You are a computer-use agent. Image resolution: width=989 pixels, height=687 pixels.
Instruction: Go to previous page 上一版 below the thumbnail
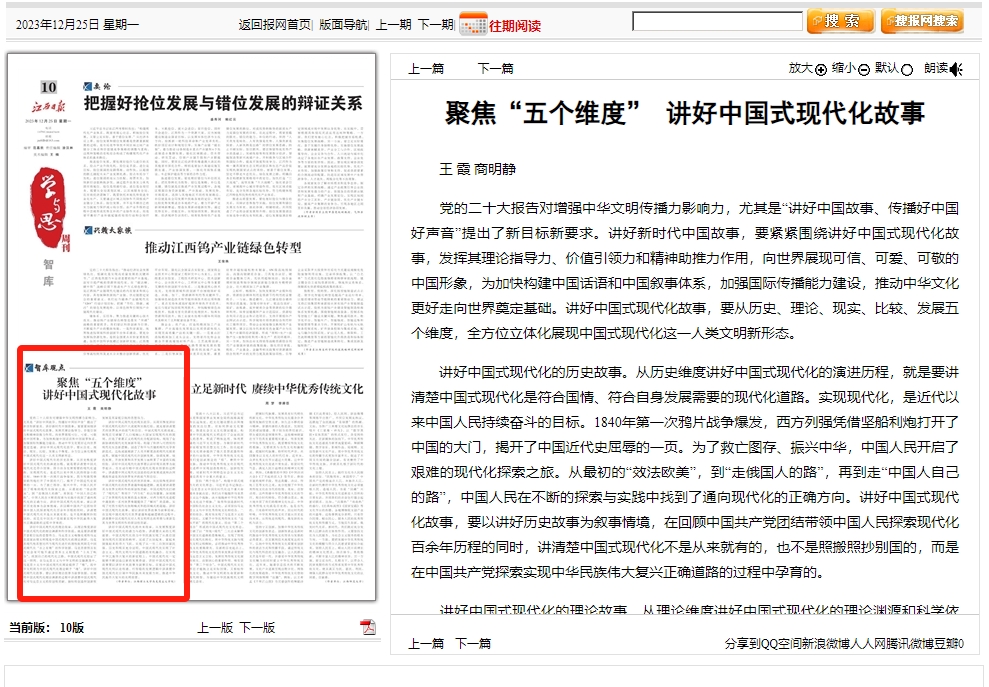click(215, 628)
